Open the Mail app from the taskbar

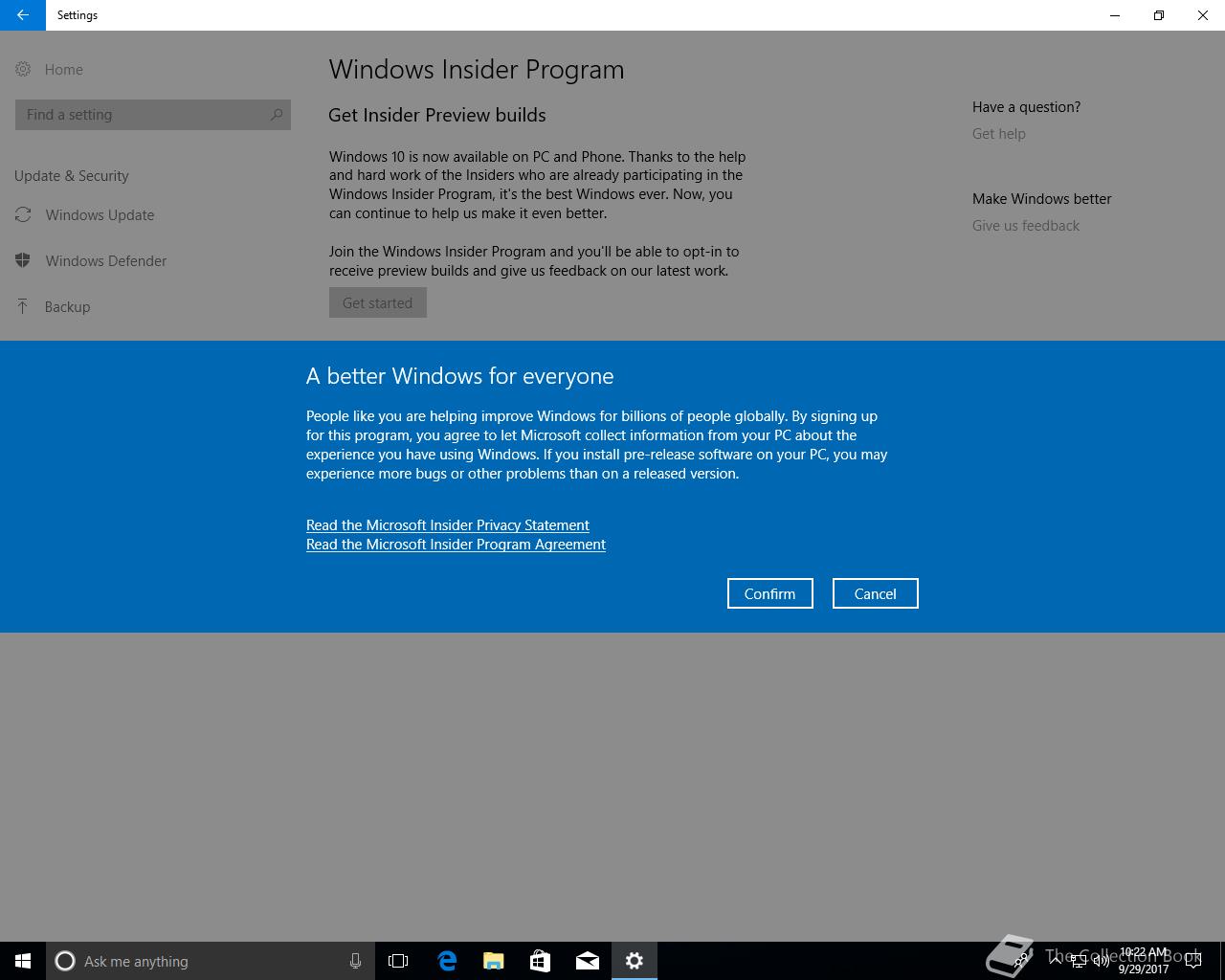click(588, 961)
